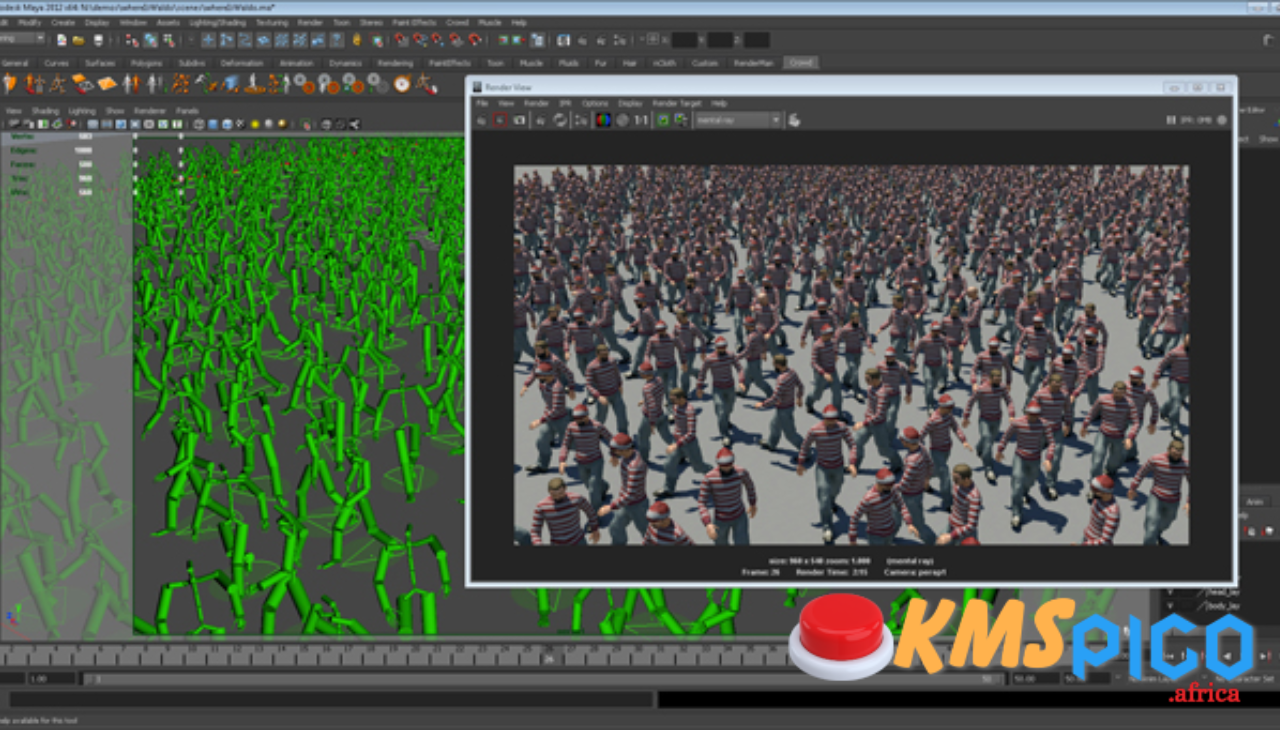
Task: Open the menu set dropdown on the status line
Action: (x=22, y=39)
